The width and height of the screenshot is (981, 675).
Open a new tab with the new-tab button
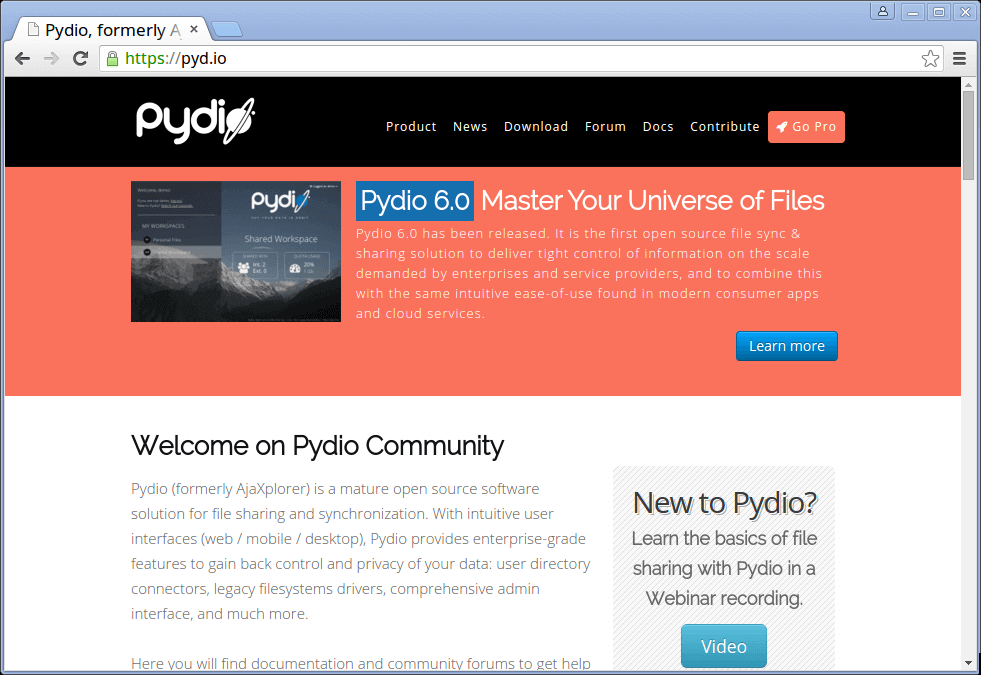coord(226,29)
